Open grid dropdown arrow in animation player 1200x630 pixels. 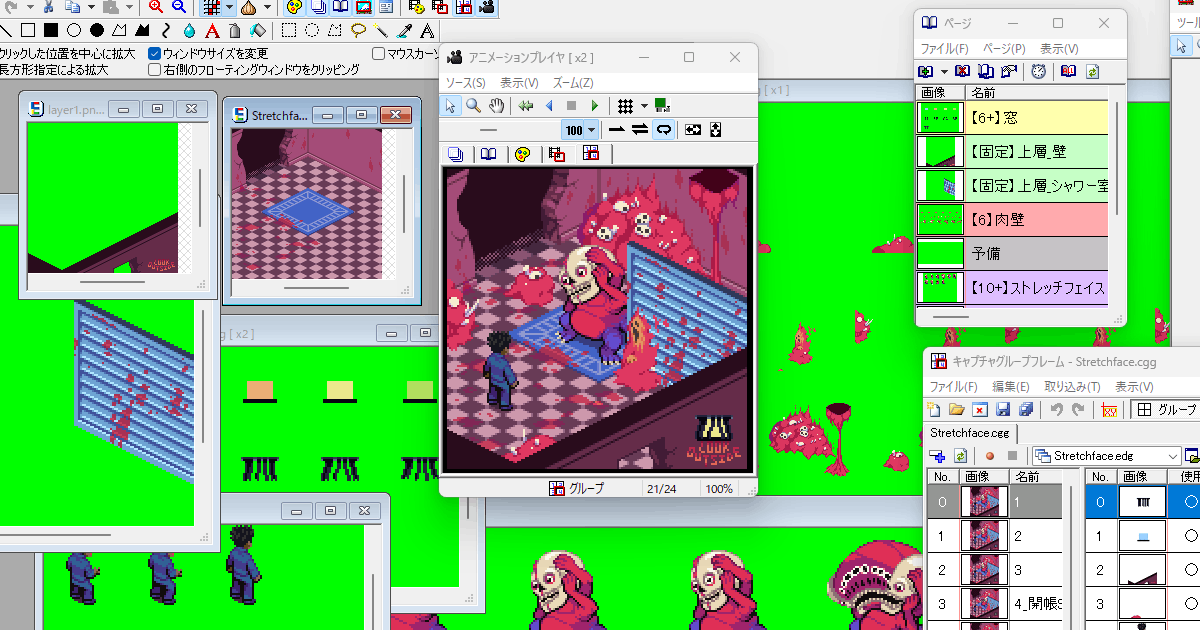coord(644,106)
